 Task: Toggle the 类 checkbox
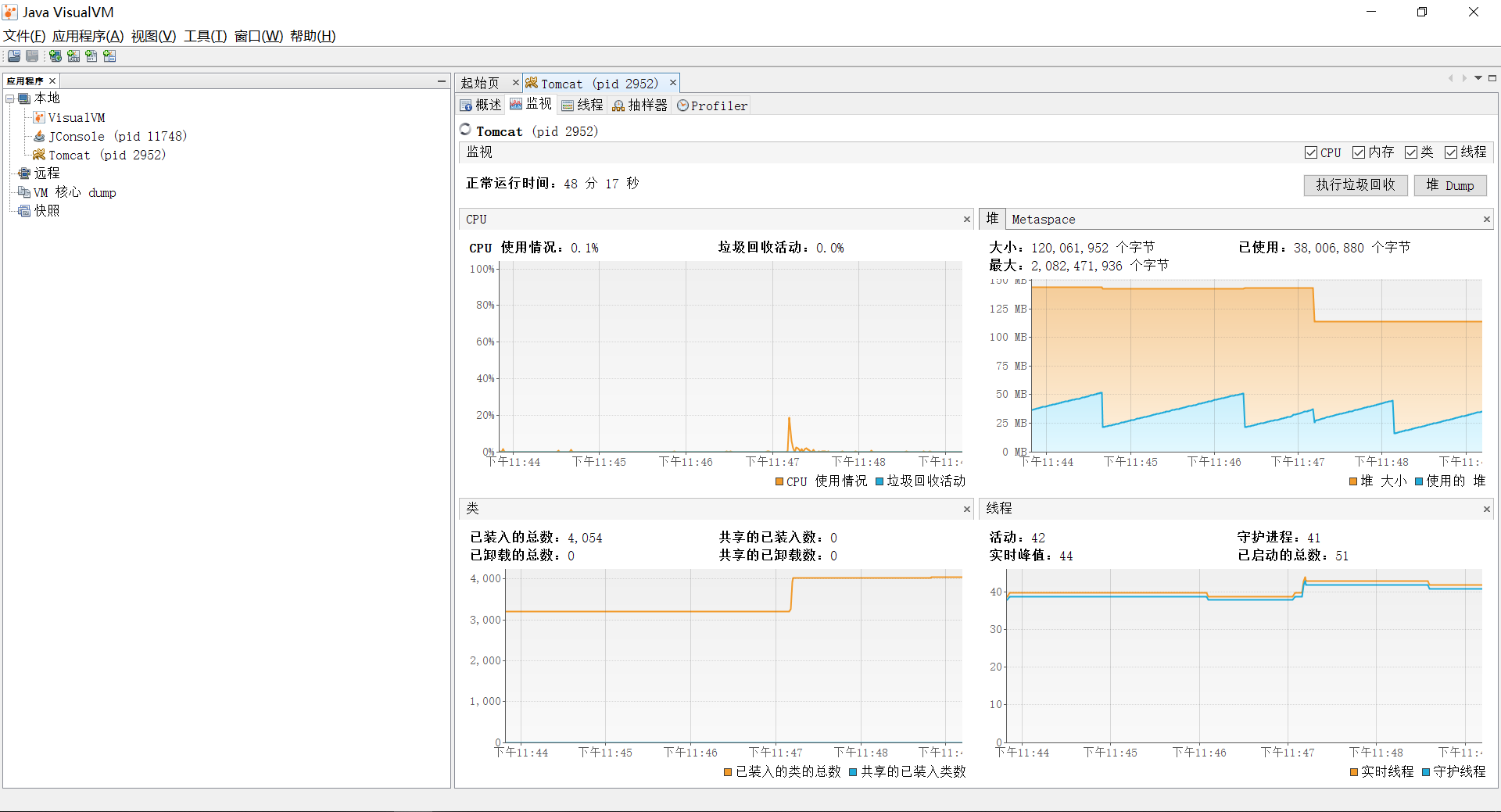pyautogui.click(x=1411, y=152)
